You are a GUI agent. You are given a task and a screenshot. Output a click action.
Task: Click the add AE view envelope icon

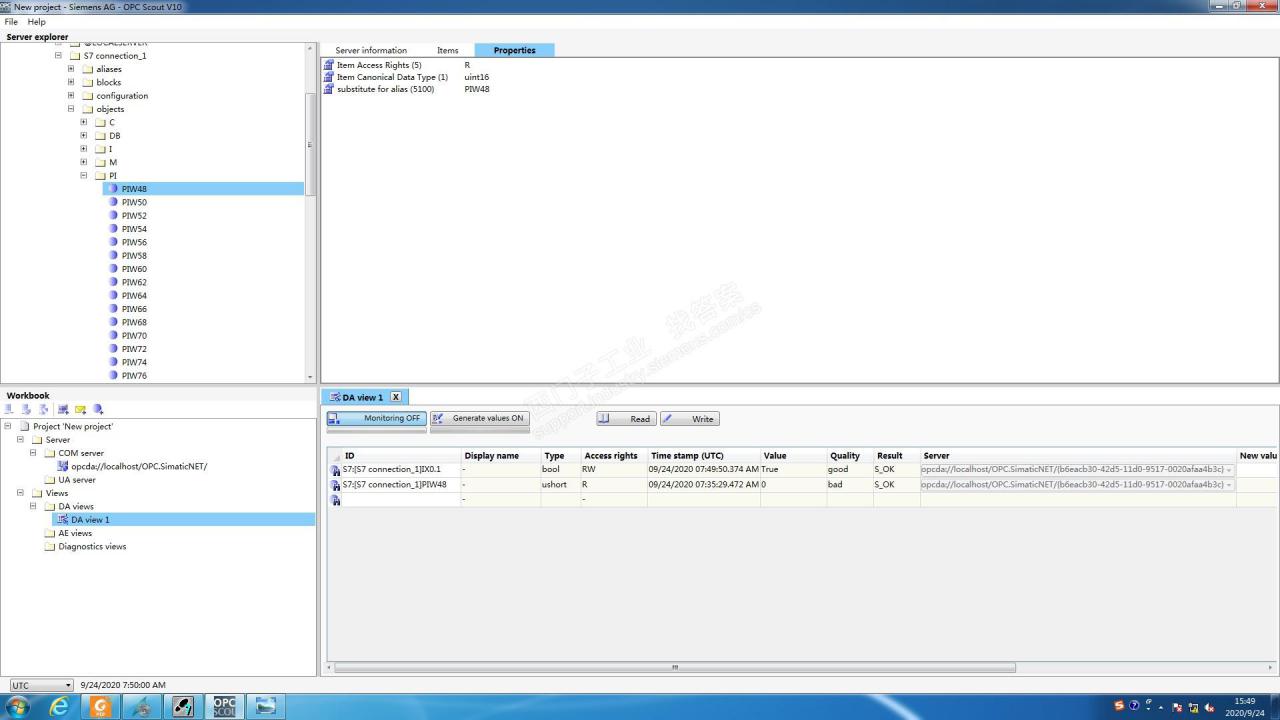pyautogui.click(x=80, y=409)
